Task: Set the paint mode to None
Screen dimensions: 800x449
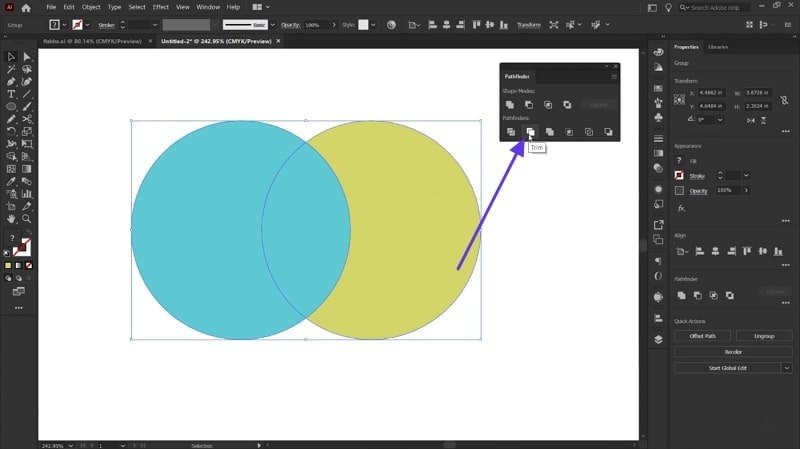Action: tap(29, 265)
